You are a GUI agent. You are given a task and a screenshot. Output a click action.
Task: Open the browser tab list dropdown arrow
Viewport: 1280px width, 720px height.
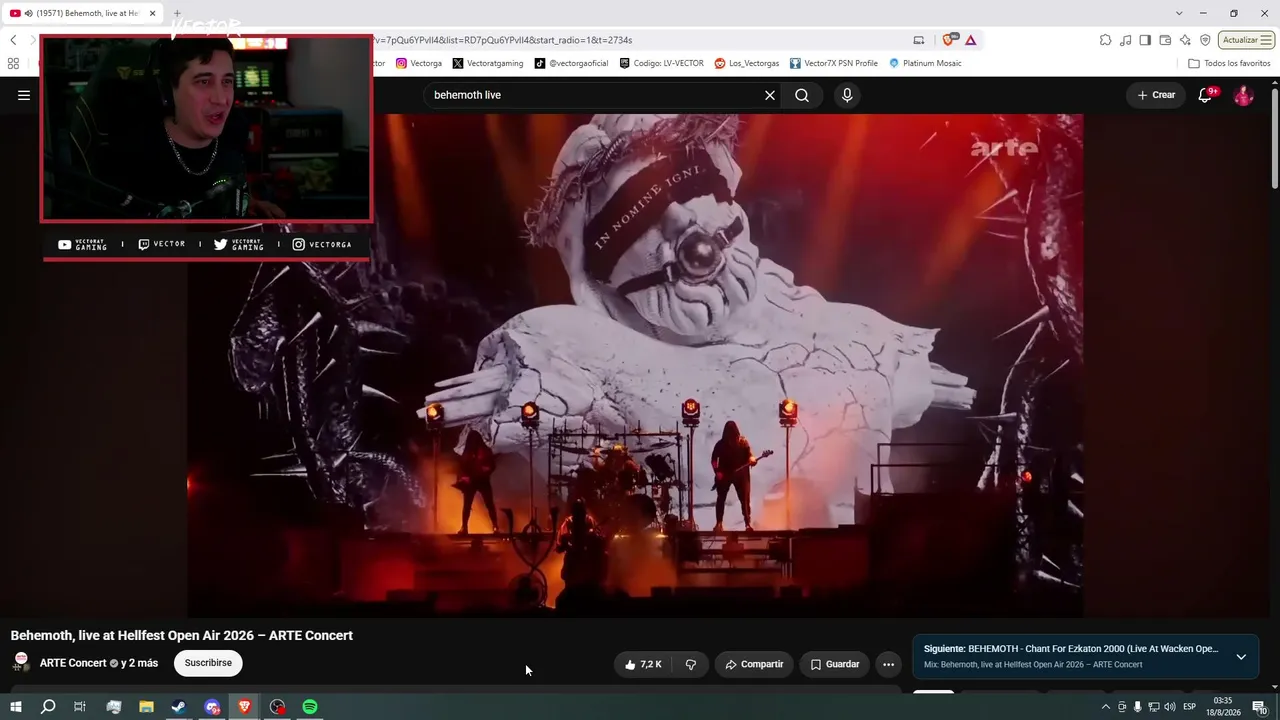coord(1179,13)
